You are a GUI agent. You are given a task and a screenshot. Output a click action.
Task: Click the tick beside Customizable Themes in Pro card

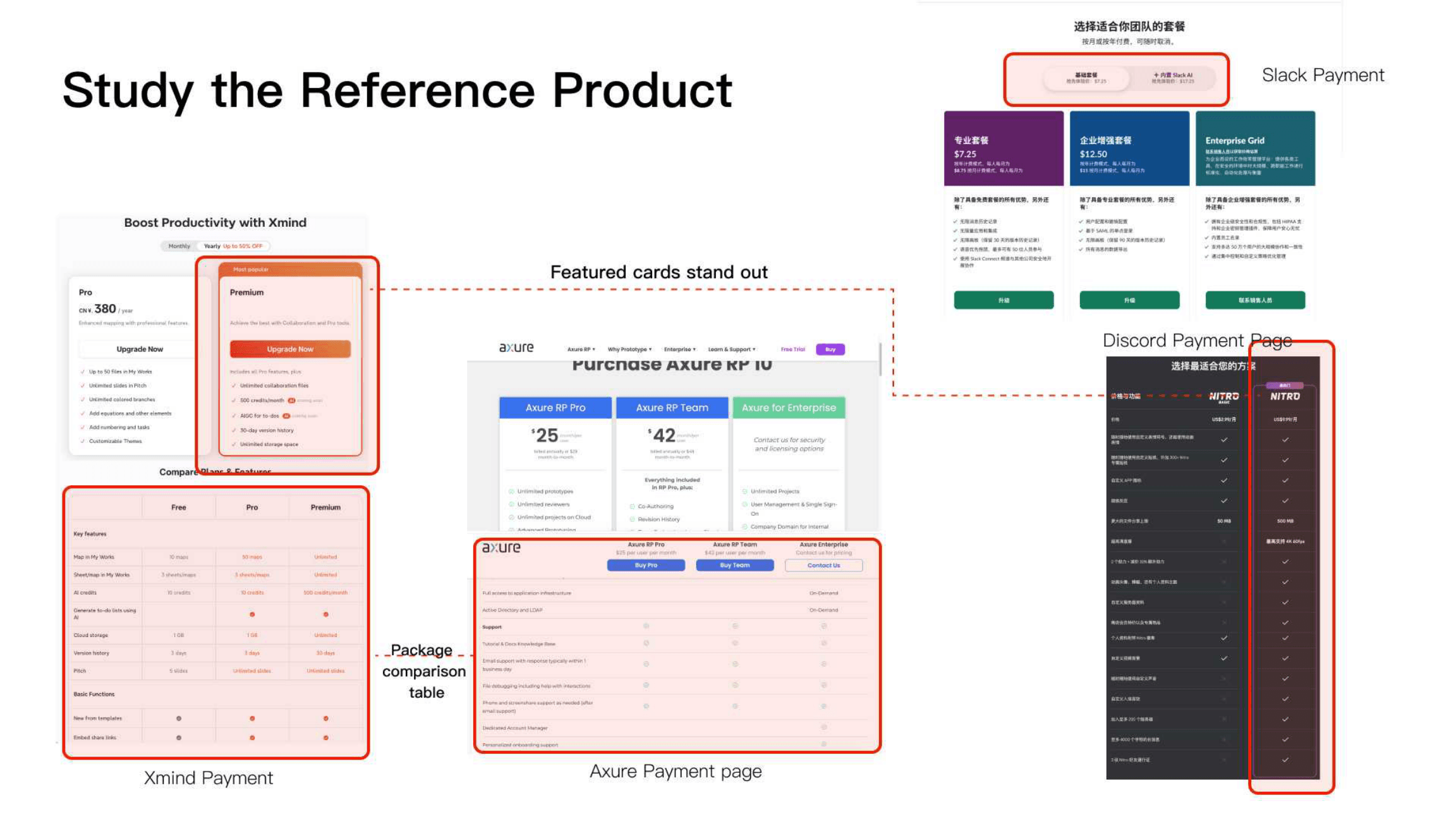(x=83, y=441)
